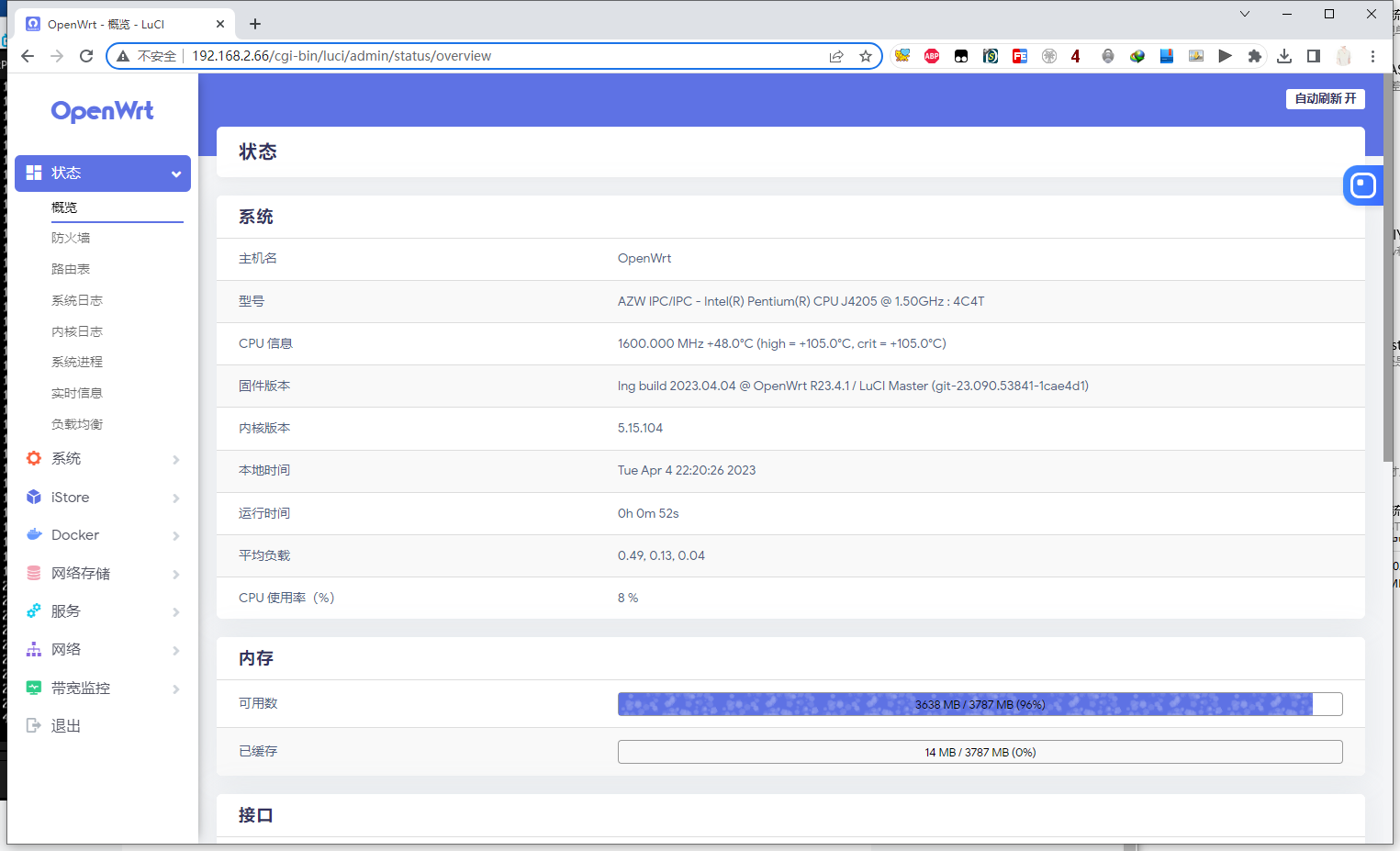
Task: Click the 网络 network topology icon
Action: 34,649
